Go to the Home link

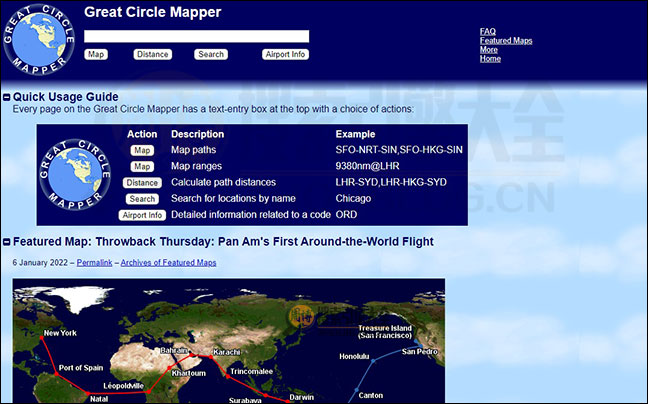(490, 59)
